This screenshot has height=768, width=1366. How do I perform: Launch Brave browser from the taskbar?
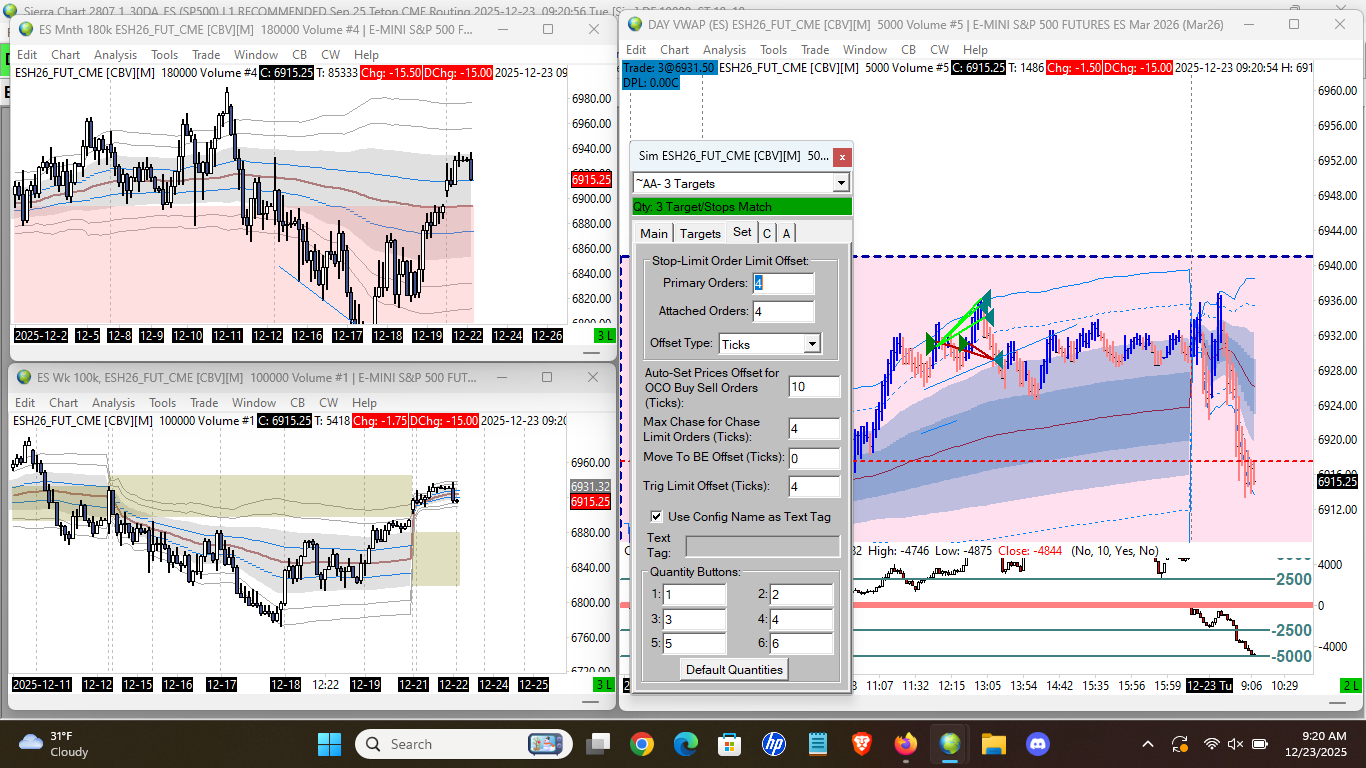(862, 744)
